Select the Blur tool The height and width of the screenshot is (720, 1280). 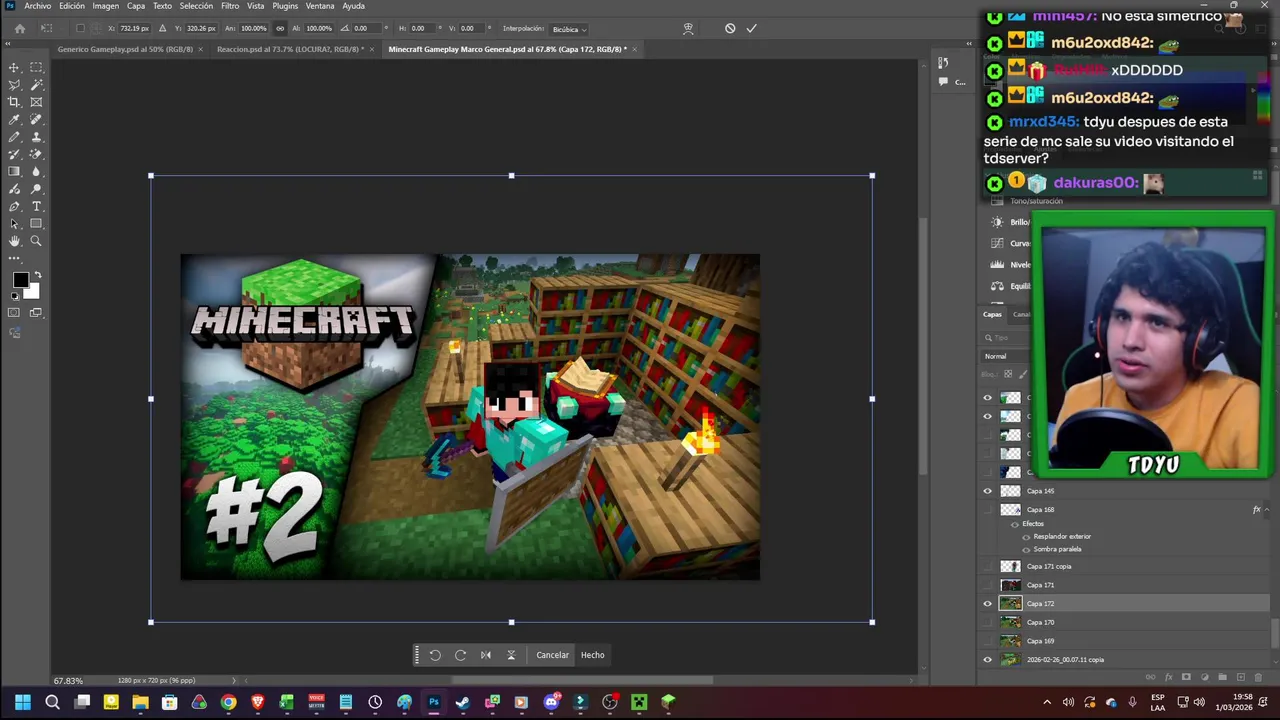36,171
